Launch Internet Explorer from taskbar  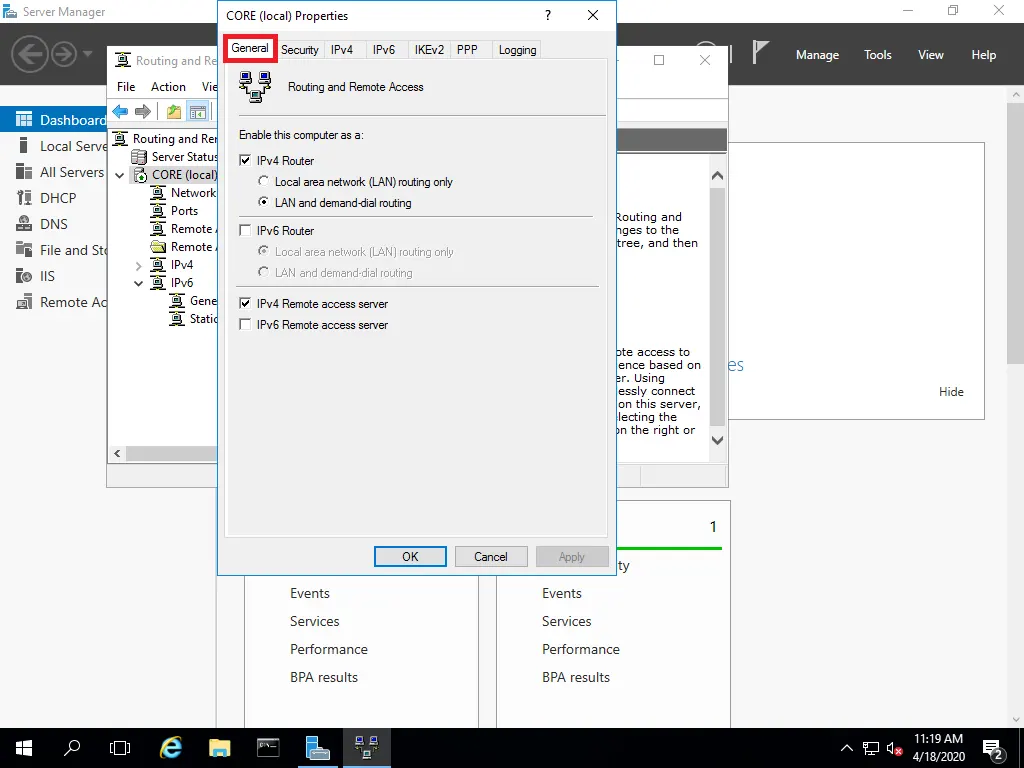[170, 748]
